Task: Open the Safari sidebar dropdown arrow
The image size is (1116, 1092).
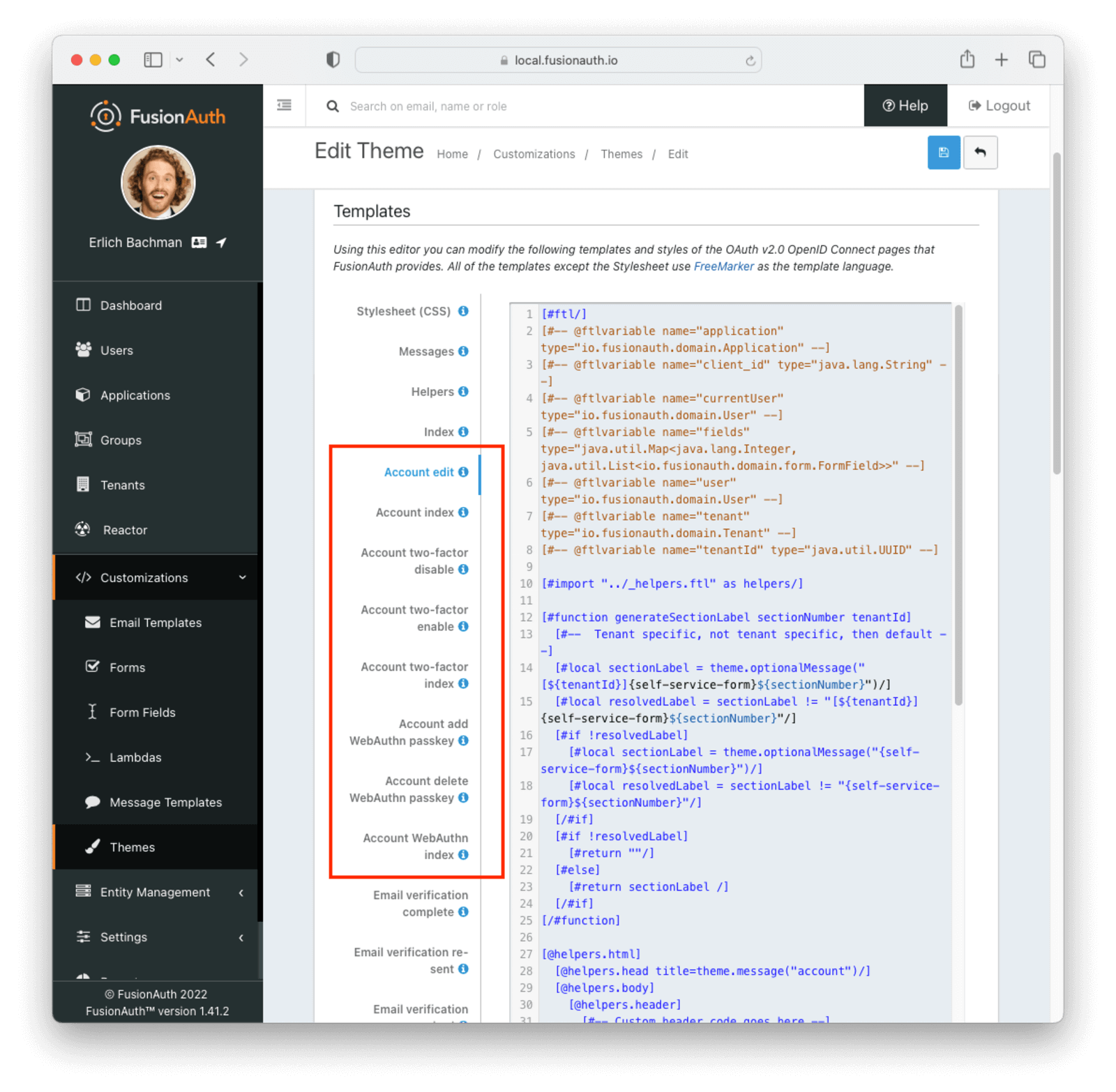Action: click(179, 60)
